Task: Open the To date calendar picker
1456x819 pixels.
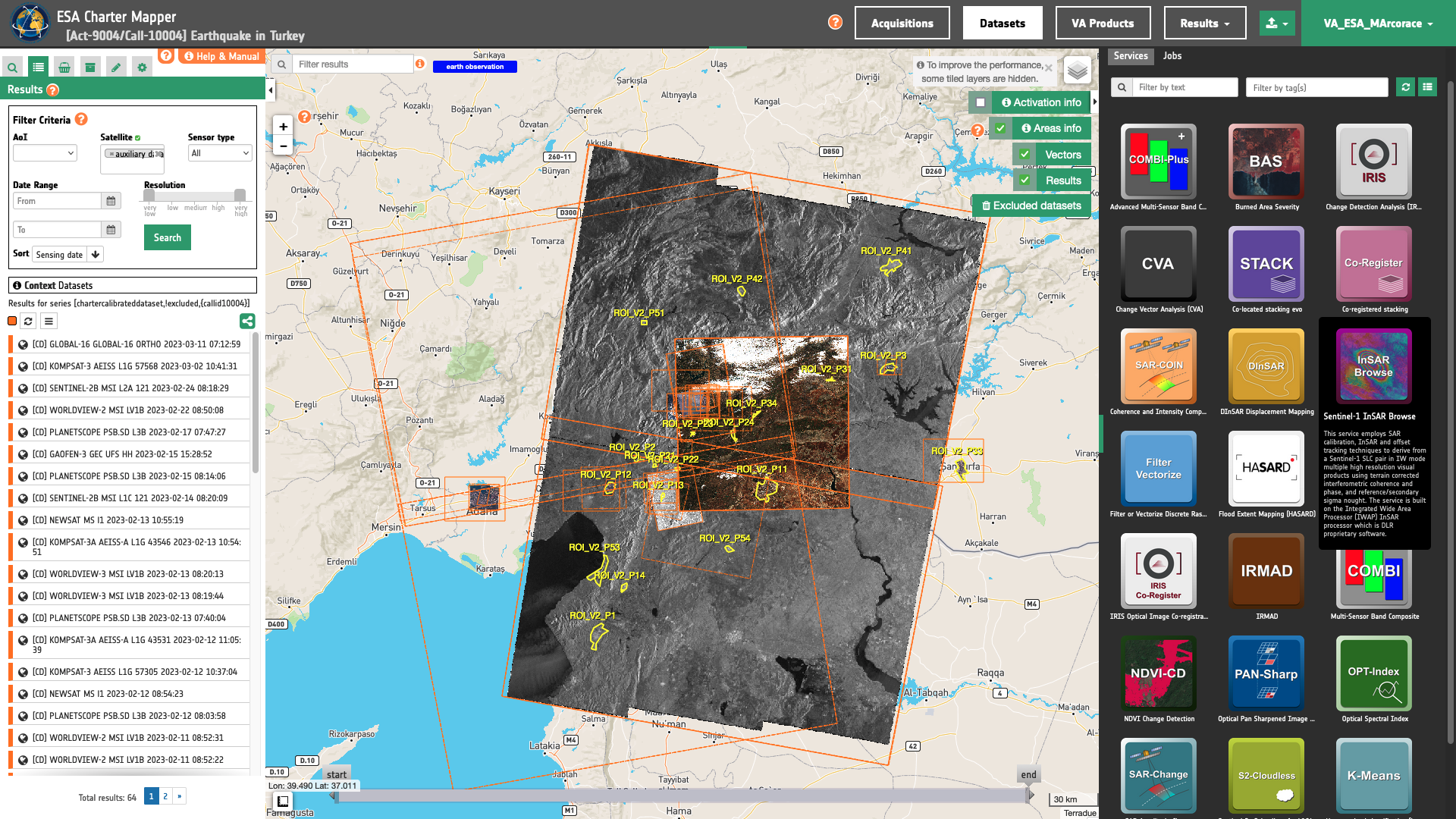Action: coord(111,230)
